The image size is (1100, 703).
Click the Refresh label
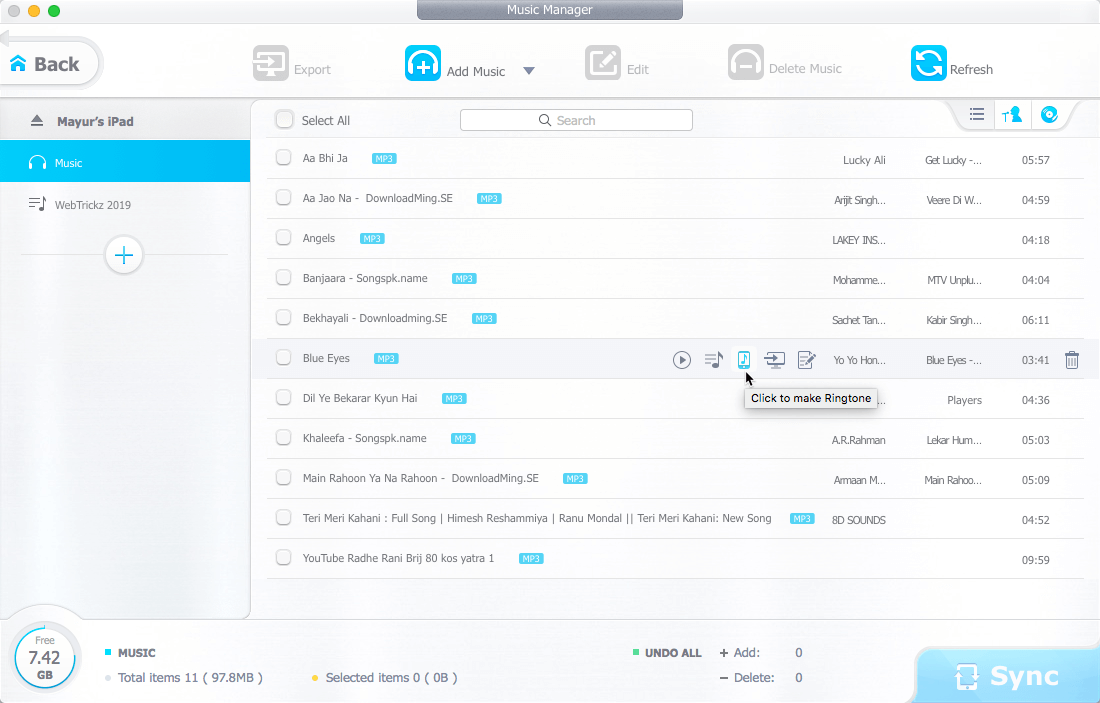coord(971,69)
